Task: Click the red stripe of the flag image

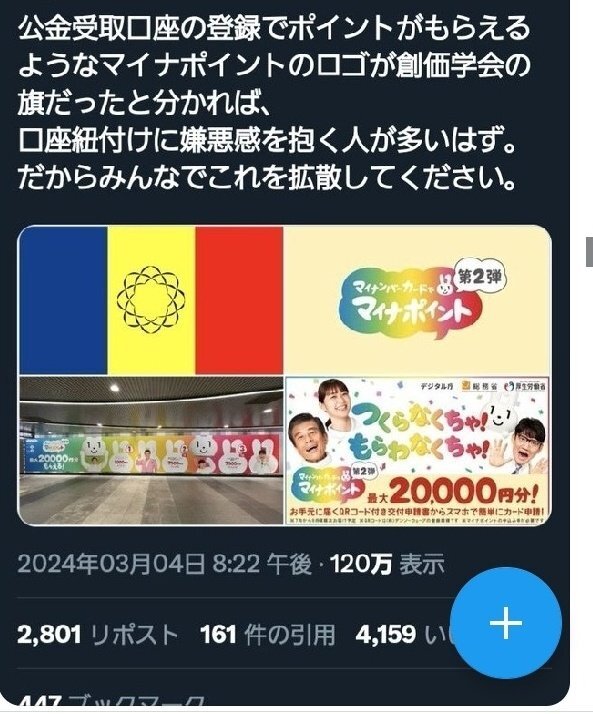Action: click(x=239, y=300)
